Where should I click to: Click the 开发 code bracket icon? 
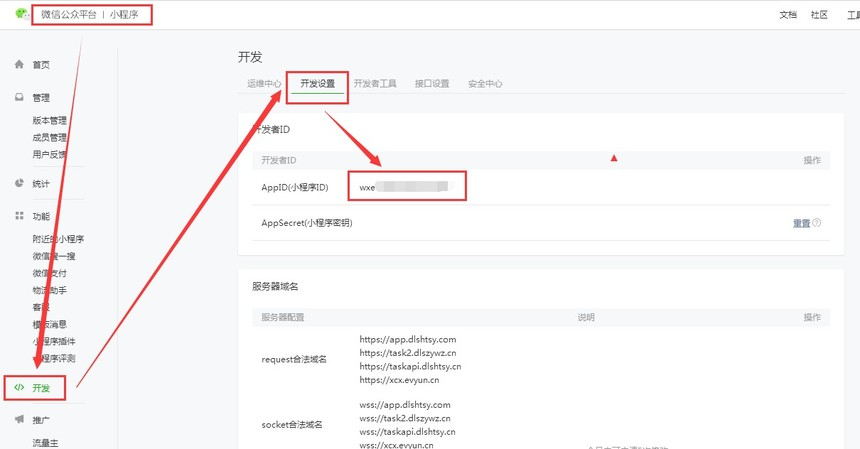pyautogui.click(x=19, y=387)
